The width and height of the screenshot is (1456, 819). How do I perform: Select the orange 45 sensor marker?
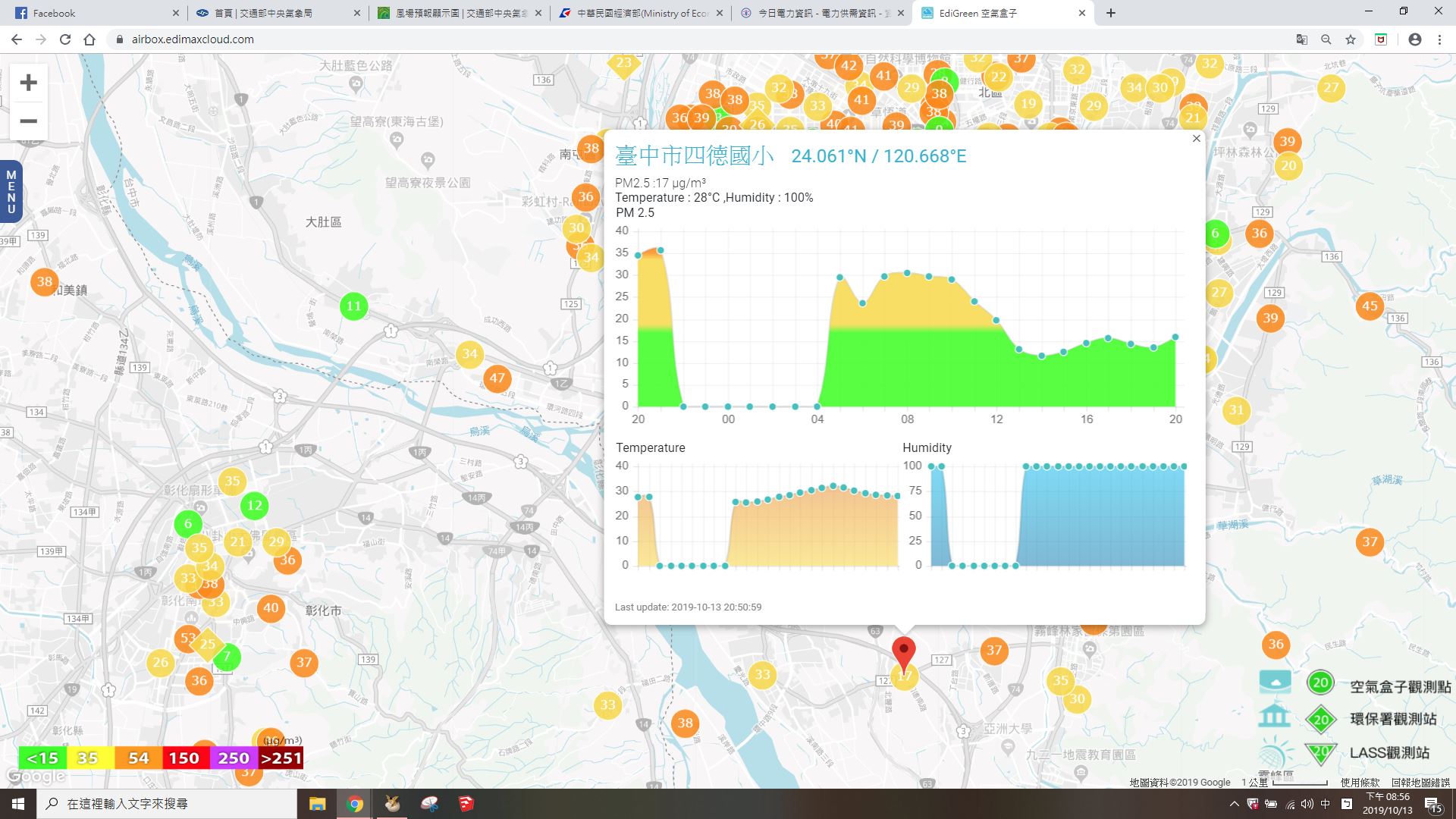(x=1370, y=306)
